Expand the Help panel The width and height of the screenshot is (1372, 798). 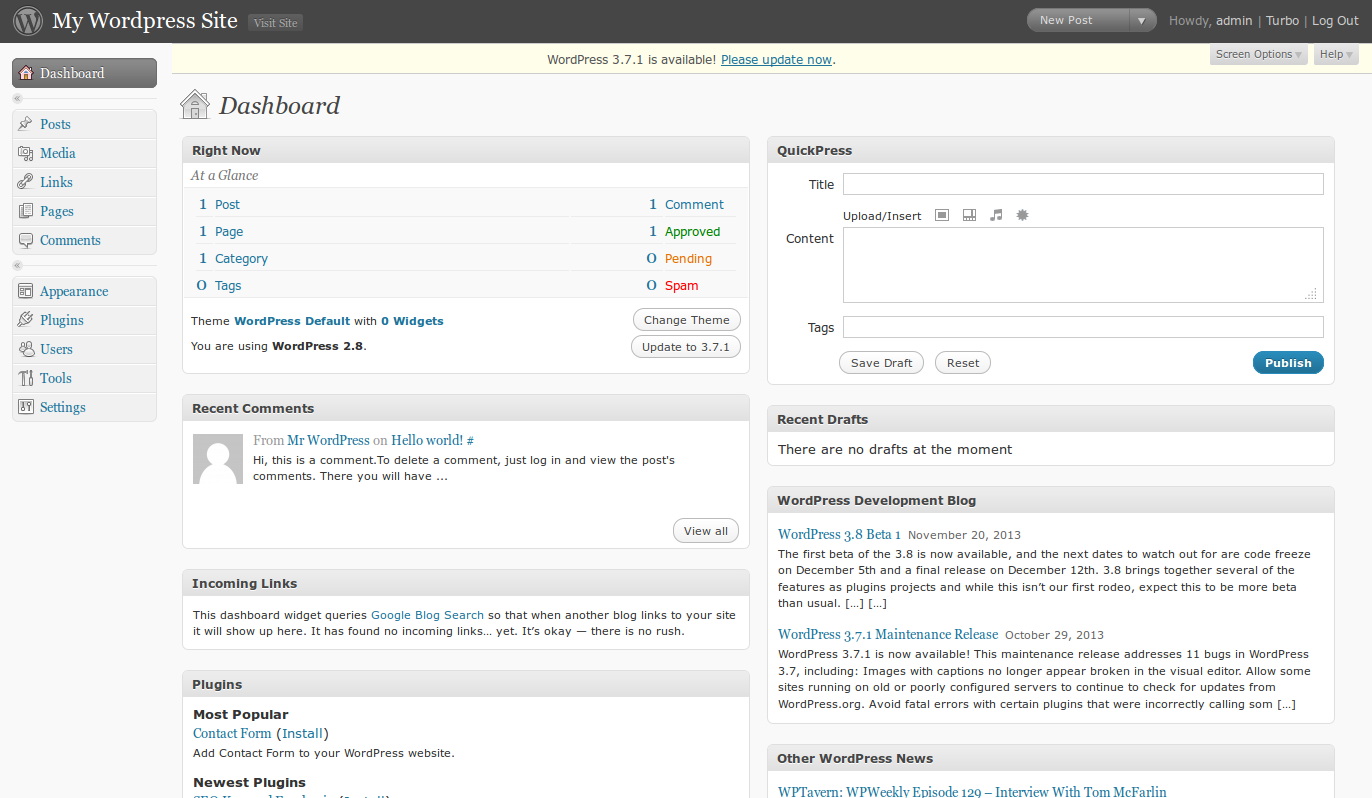(1336, 55)
